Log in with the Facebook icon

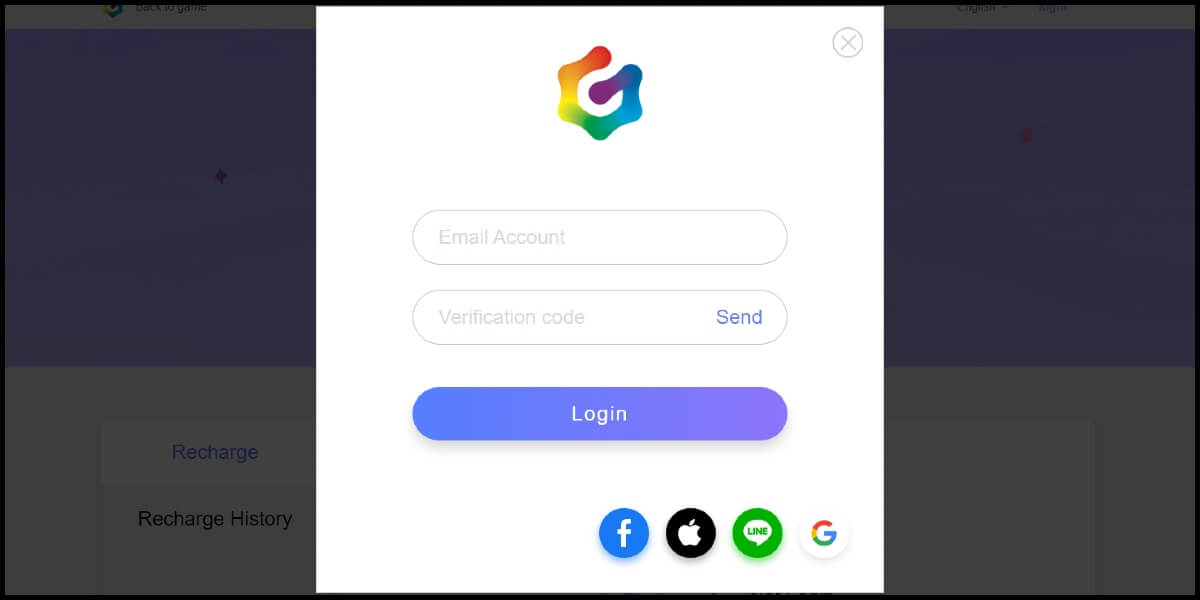point(624,533)
